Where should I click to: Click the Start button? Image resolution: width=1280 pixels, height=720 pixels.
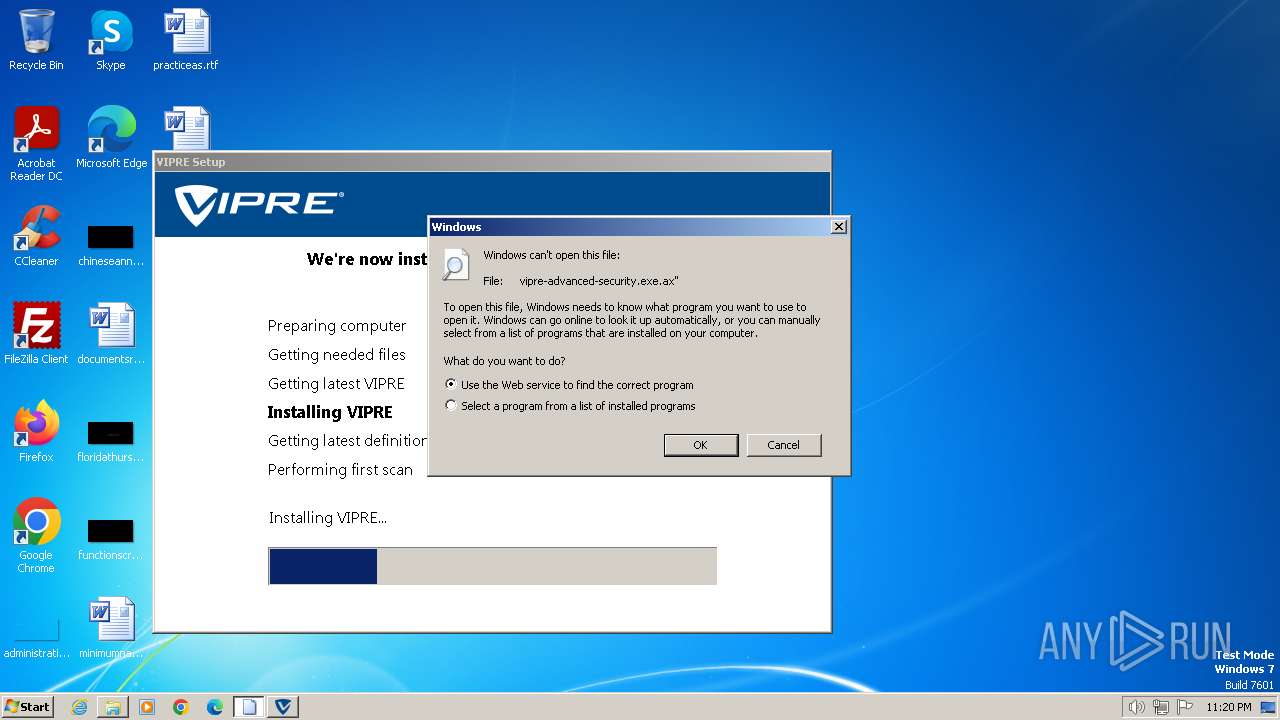[27, 707]
